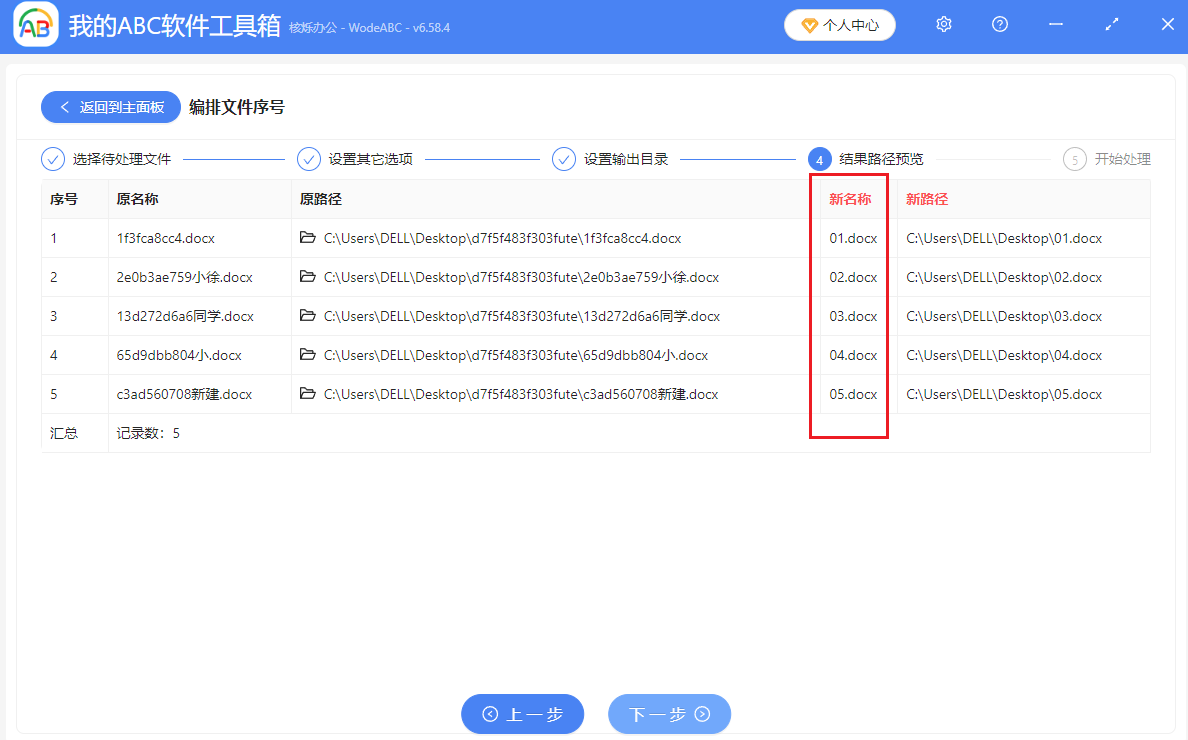1188x740 pixels.
Task: Open settings with the gear icon
Action: tap(943, 24)
